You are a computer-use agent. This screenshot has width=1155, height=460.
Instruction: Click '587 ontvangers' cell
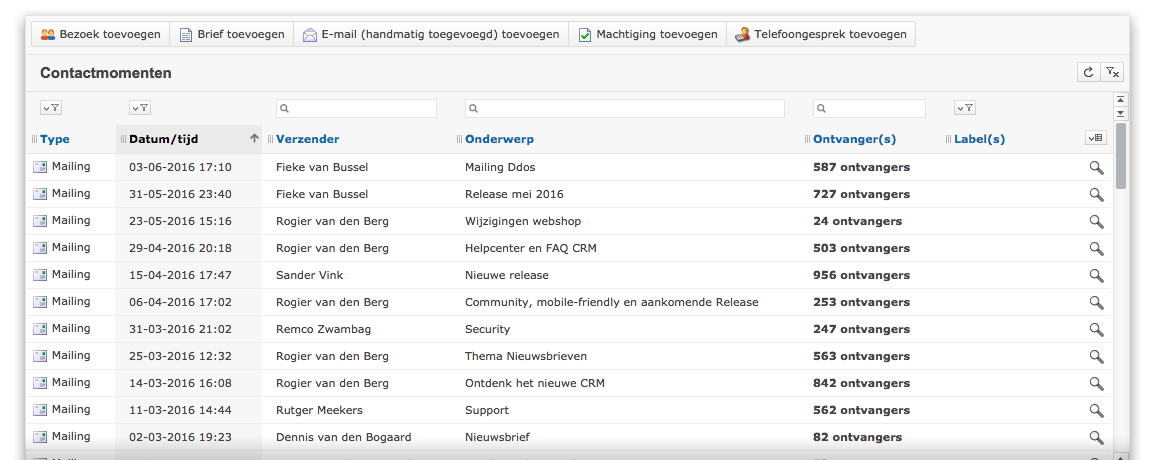[x=861, y=167]
